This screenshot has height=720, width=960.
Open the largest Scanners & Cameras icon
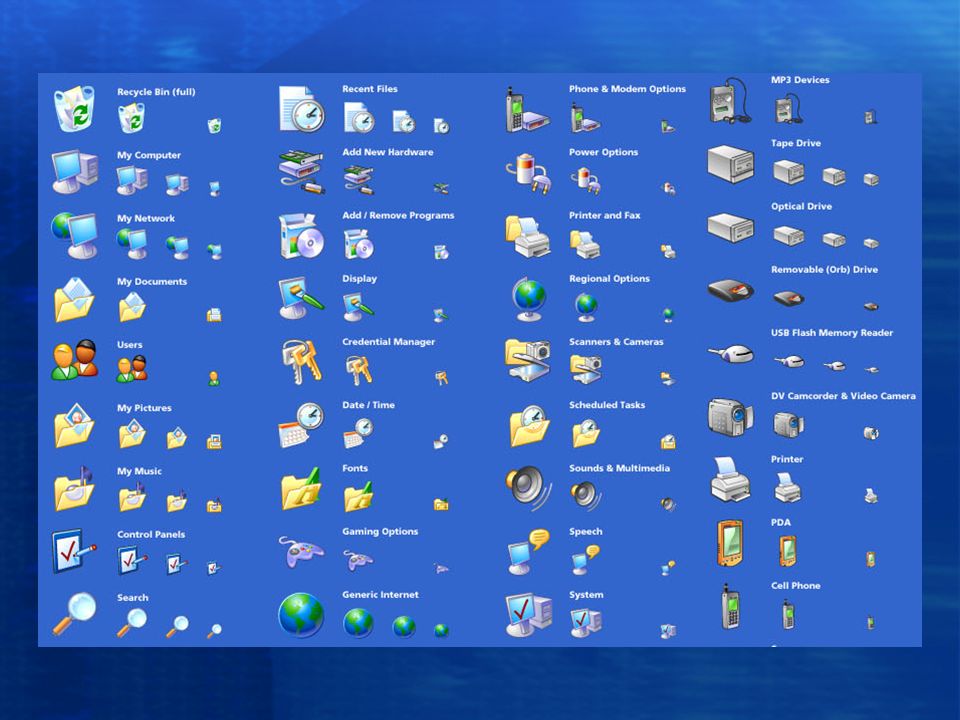tap(528, 361)
